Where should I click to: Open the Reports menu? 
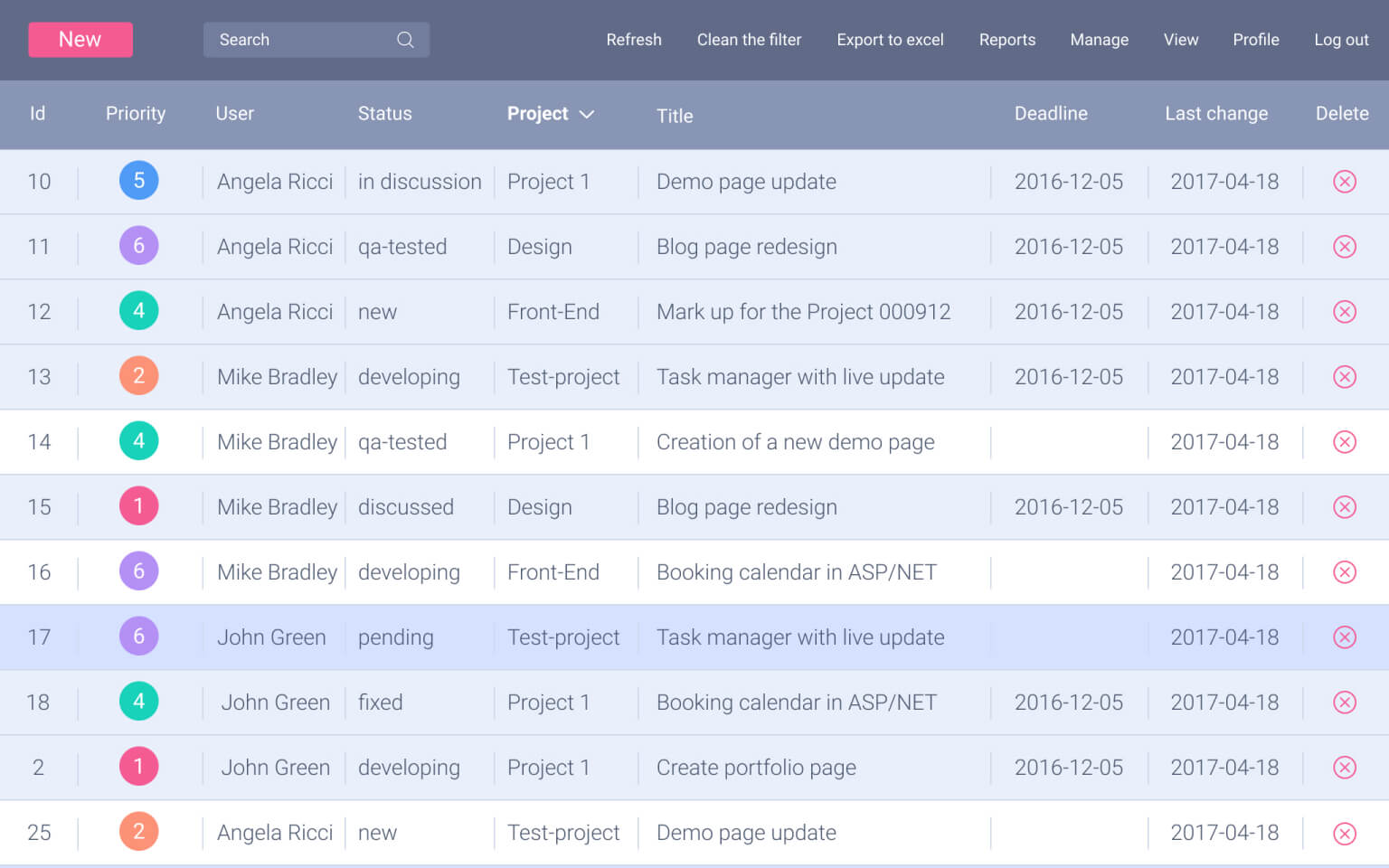[1006, 40]
